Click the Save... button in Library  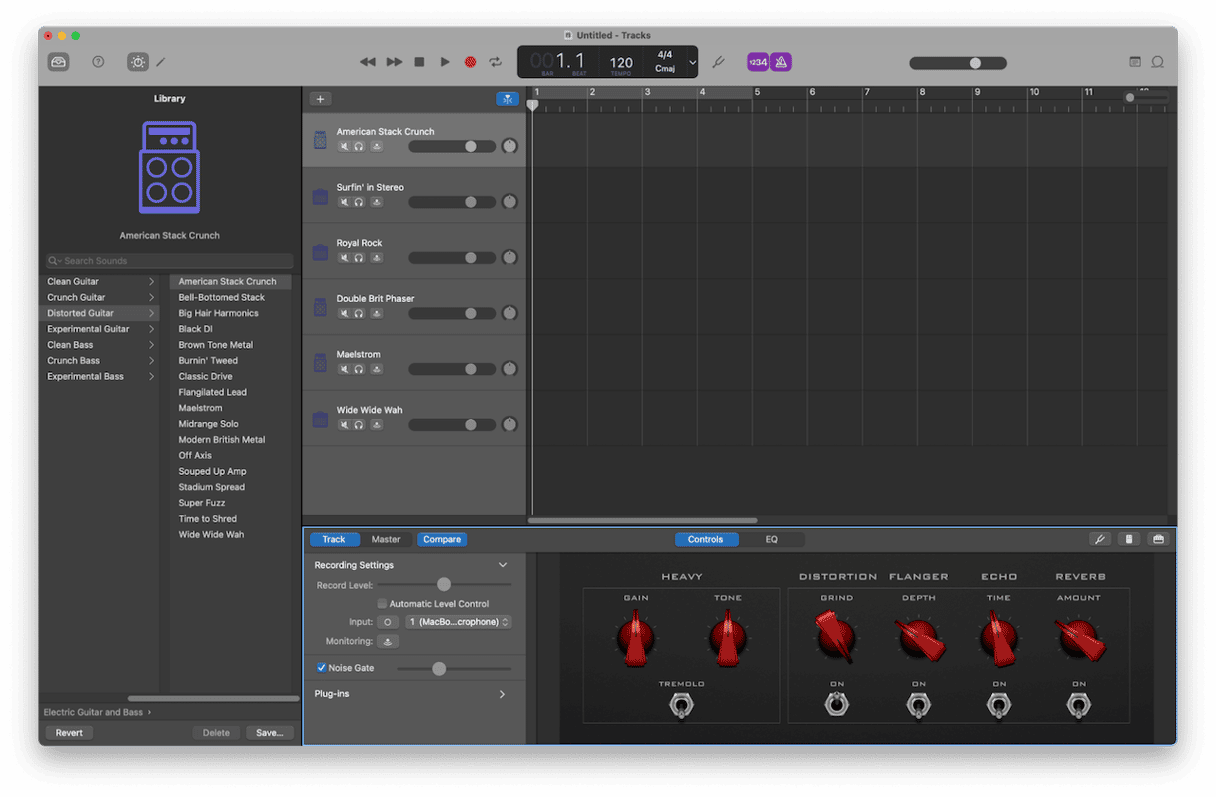point(269,733)
